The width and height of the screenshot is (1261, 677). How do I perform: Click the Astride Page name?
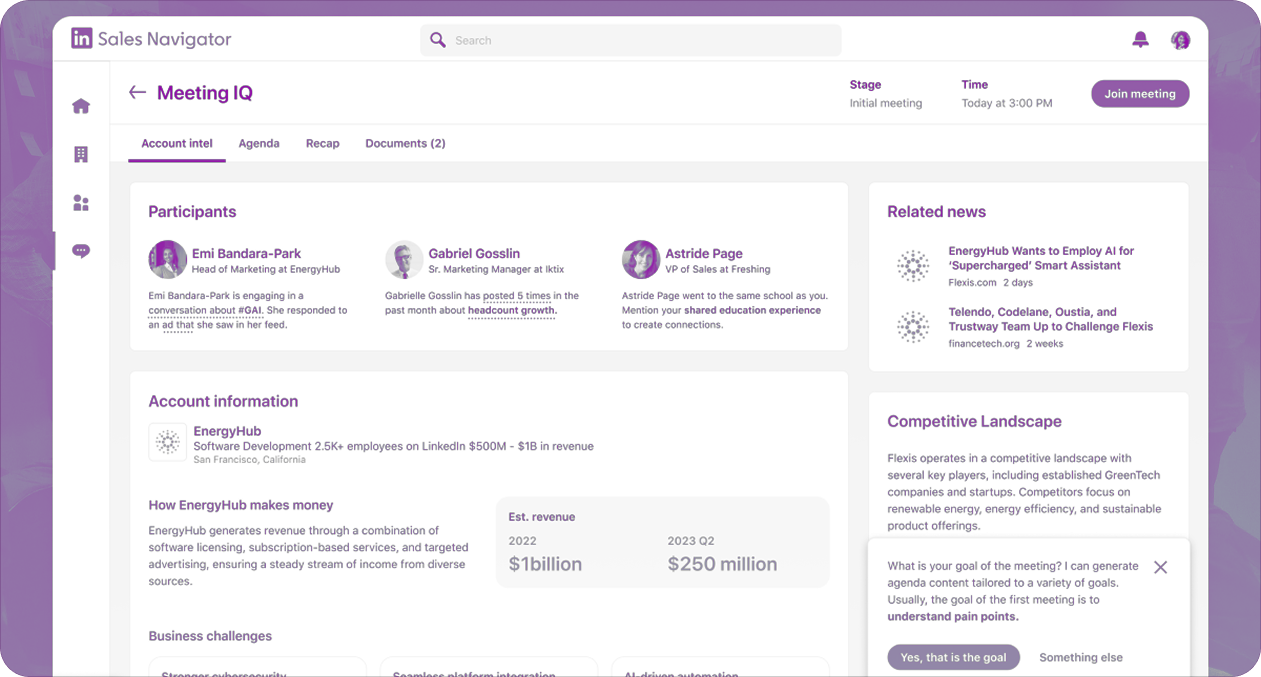(x=704, y=254)
